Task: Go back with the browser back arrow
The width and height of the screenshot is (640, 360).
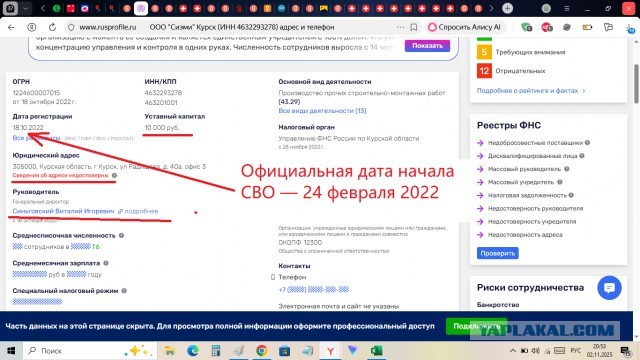Action: (11, 27)
